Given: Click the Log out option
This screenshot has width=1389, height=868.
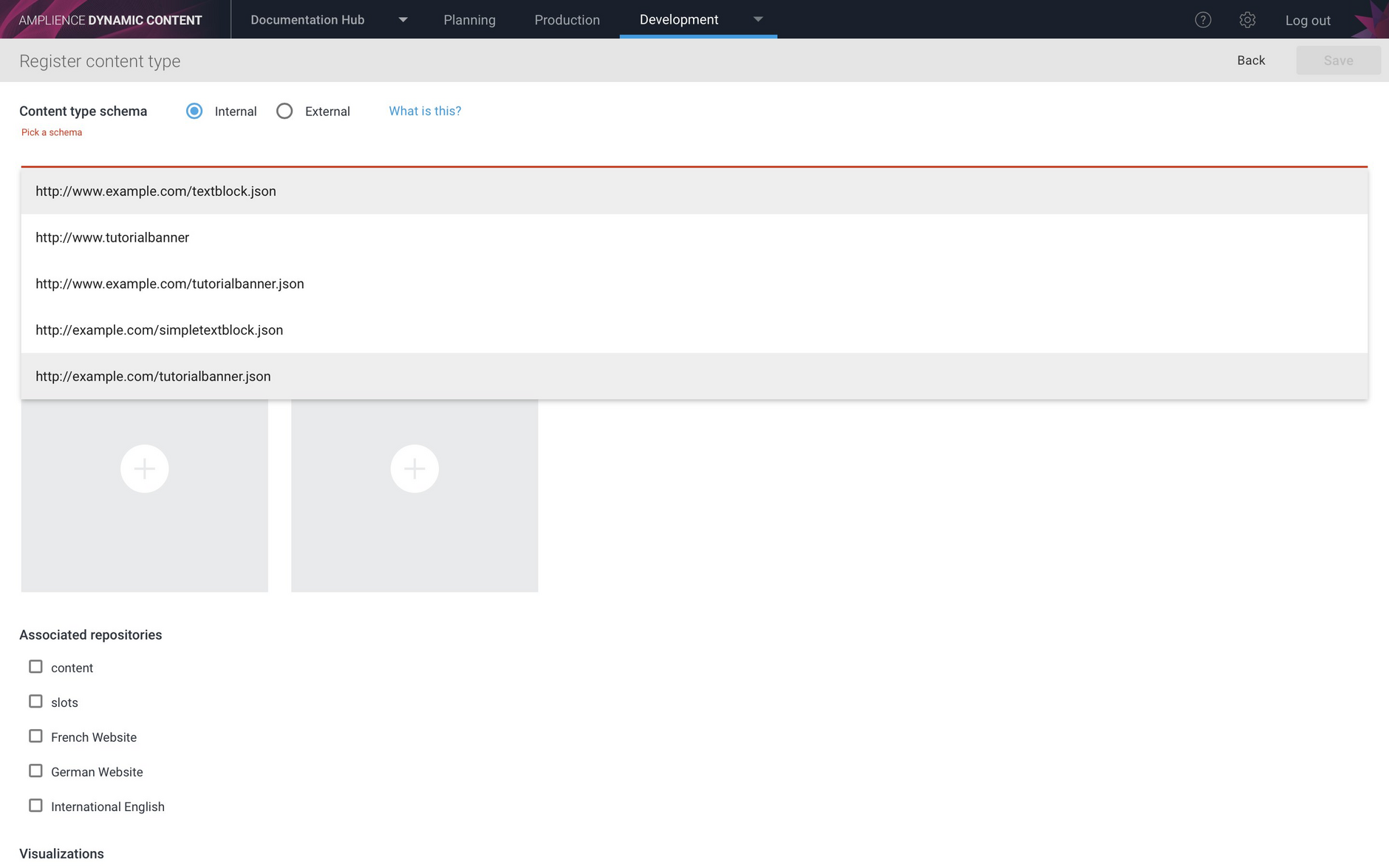Looking at the screenshot, I should click(x=1308, y=20).
